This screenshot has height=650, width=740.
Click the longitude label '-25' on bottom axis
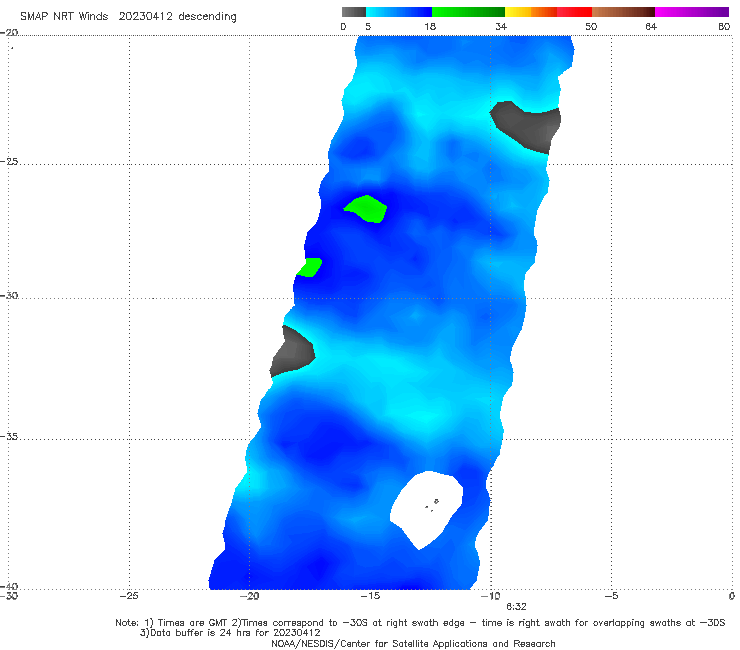coord(129,596)
